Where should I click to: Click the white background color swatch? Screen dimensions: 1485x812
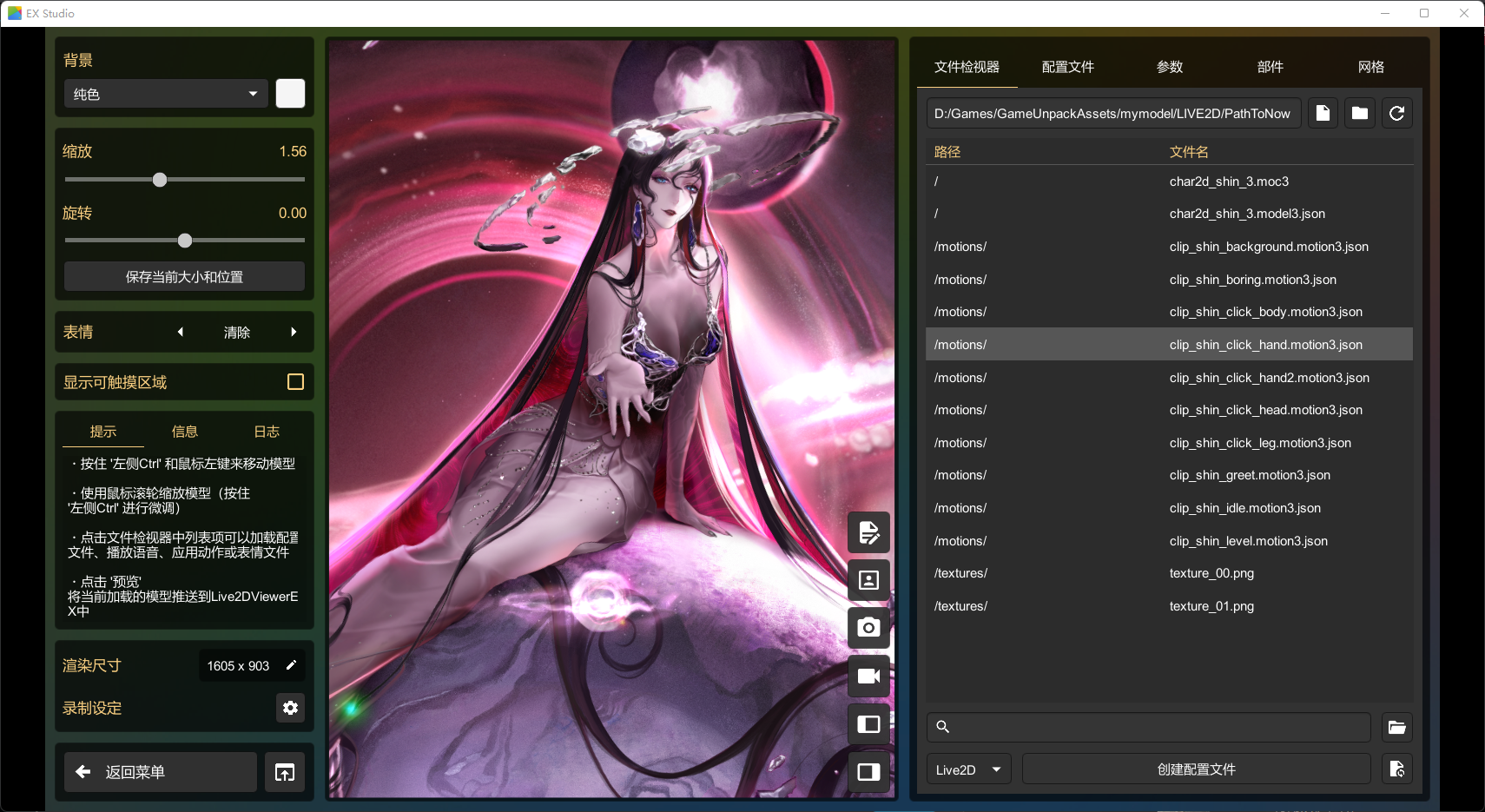pyautogui.click(x=291, y=94)
